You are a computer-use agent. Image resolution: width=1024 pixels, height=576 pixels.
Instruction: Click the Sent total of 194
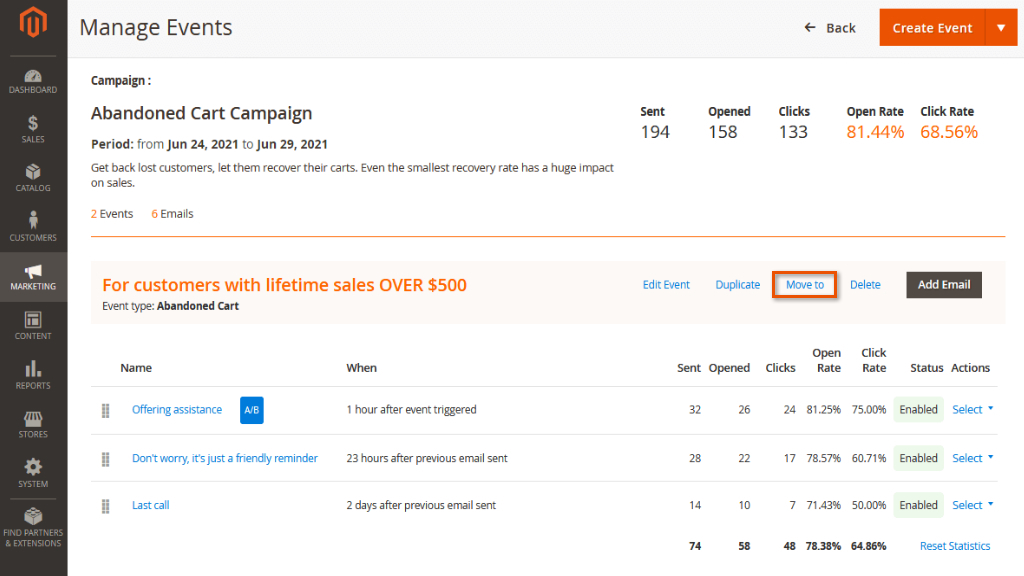pyautogui.click(x=655, y=132)
